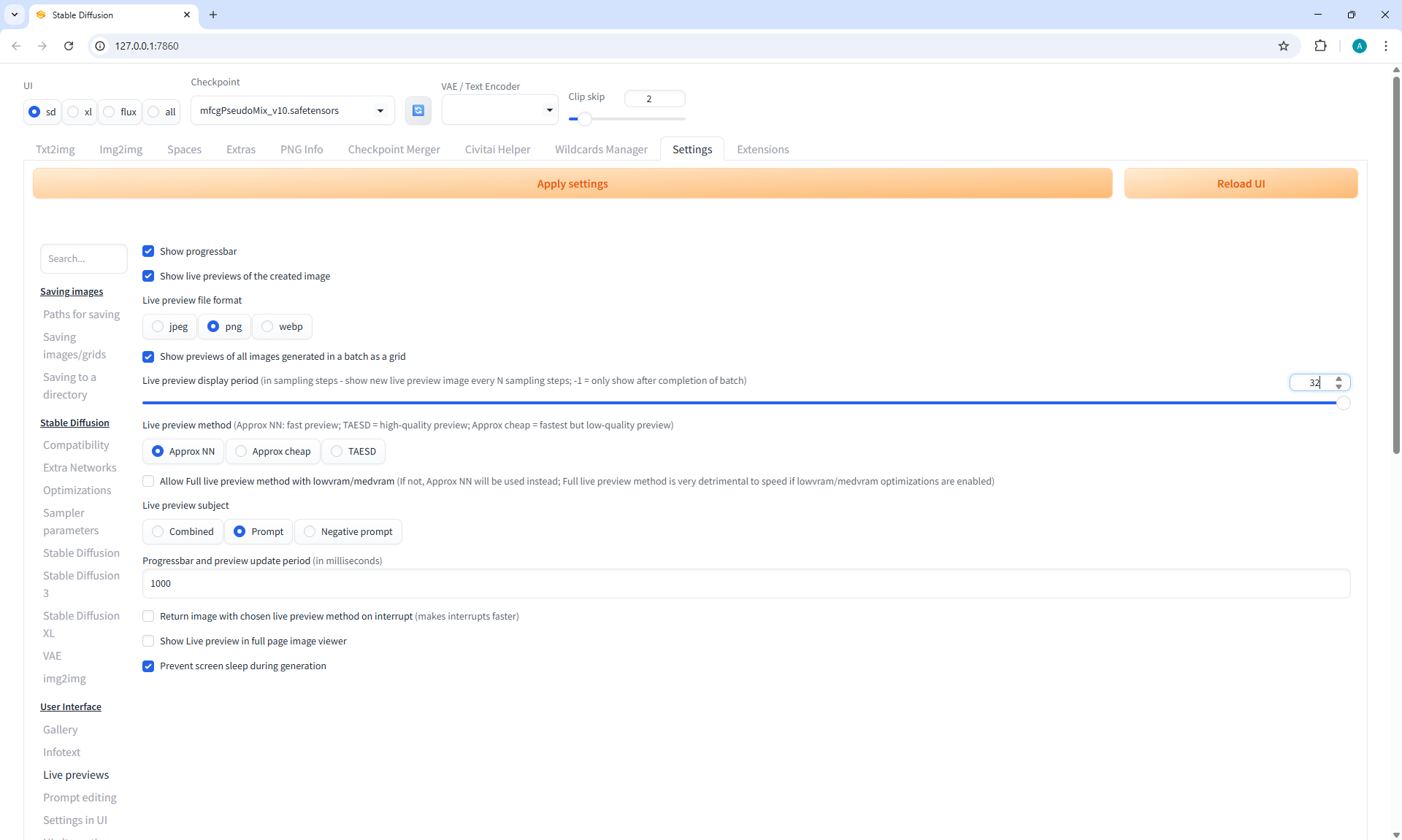
Task: View site information icon in address bar
Action: 101,46
